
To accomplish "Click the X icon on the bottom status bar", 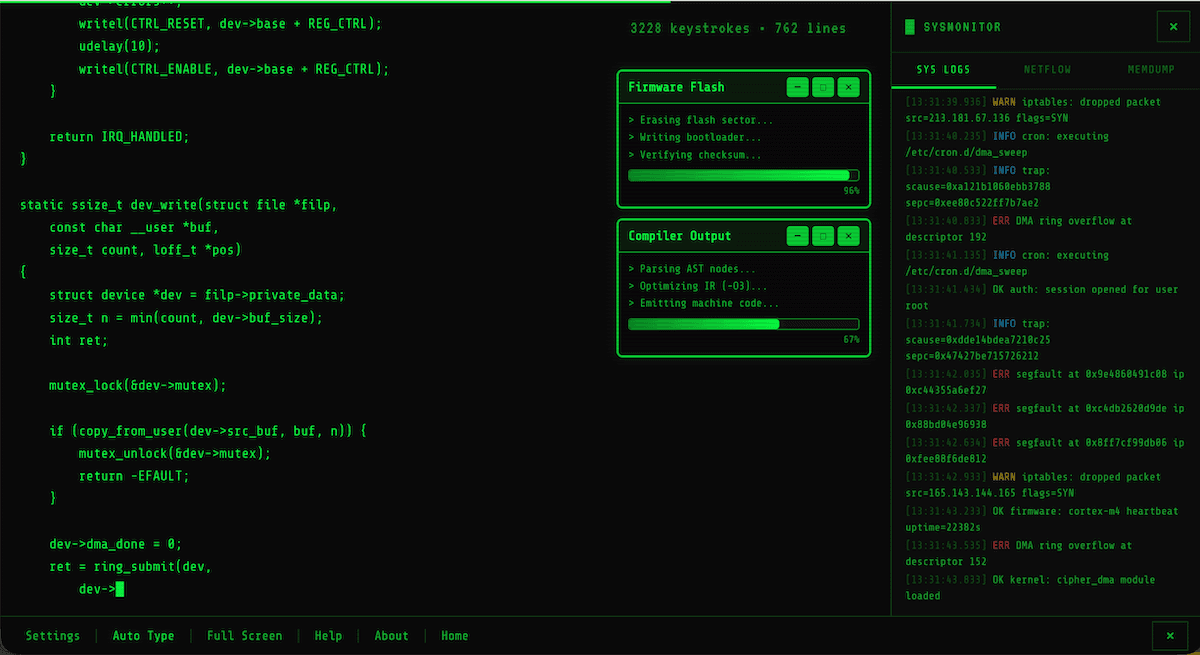I will coord(1170,635).
